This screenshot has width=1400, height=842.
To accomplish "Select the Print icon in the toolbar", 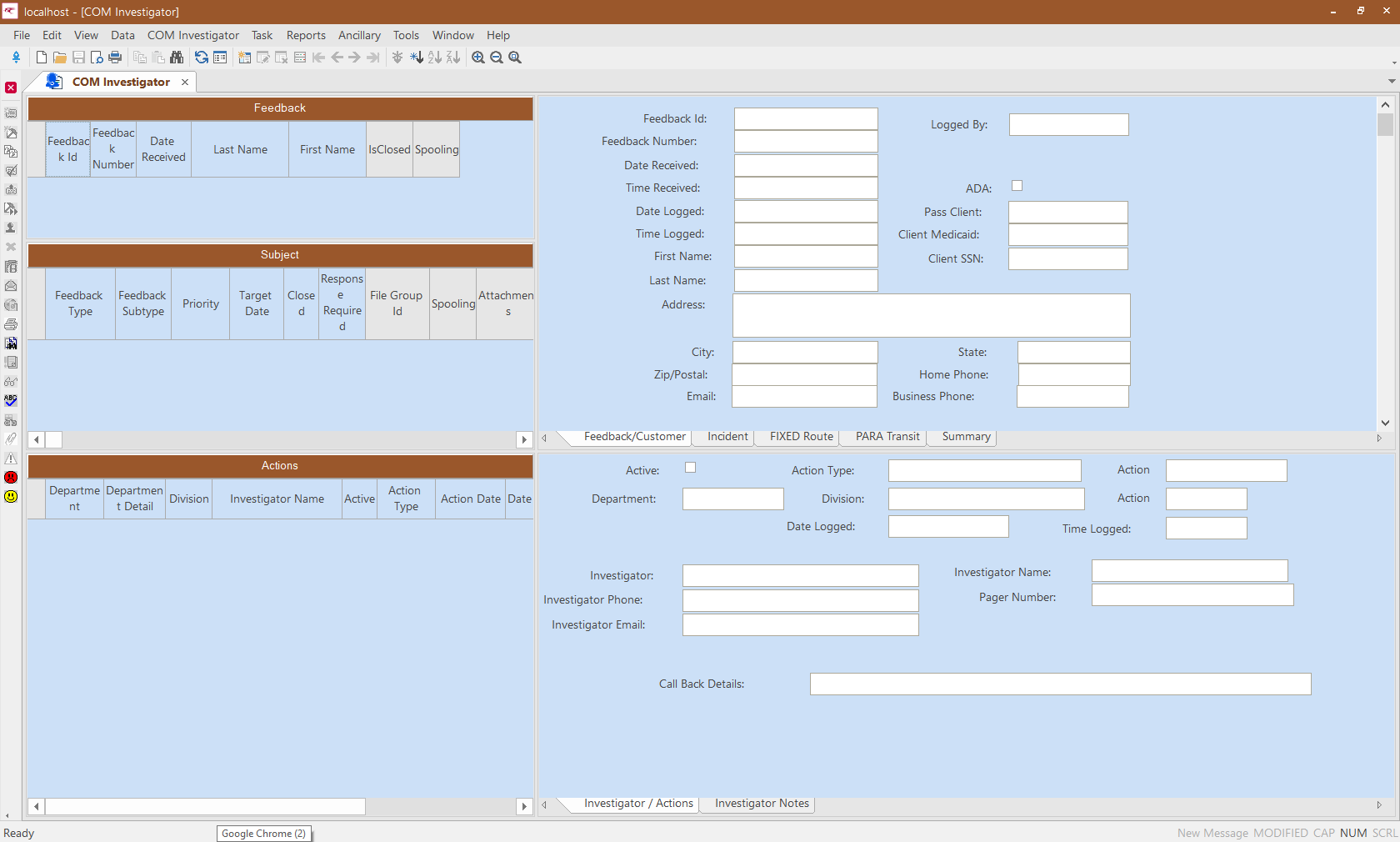I will coord(115,58).
